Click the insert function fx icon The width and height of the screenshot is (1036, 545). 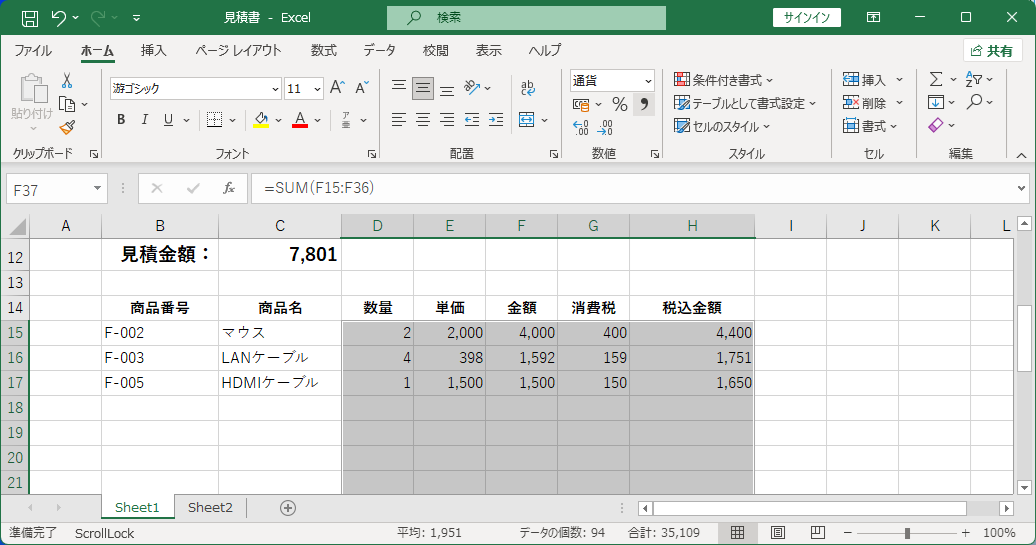(x=229, y=189)
